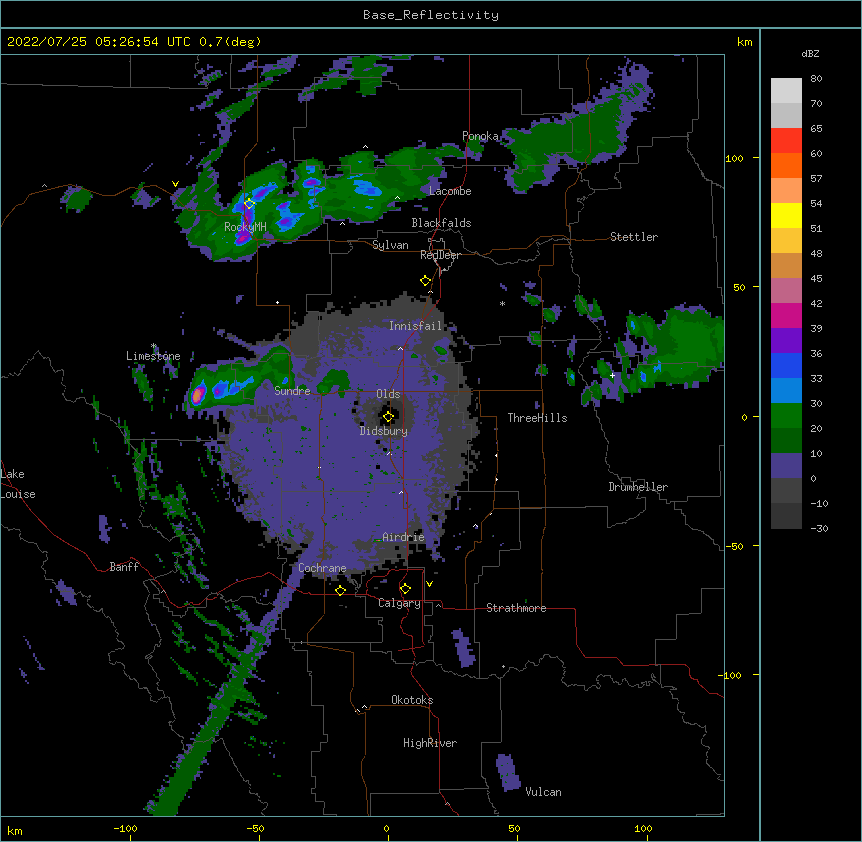
Task: Click the yellow diamond marker at Olds
Action: (388, 417)
